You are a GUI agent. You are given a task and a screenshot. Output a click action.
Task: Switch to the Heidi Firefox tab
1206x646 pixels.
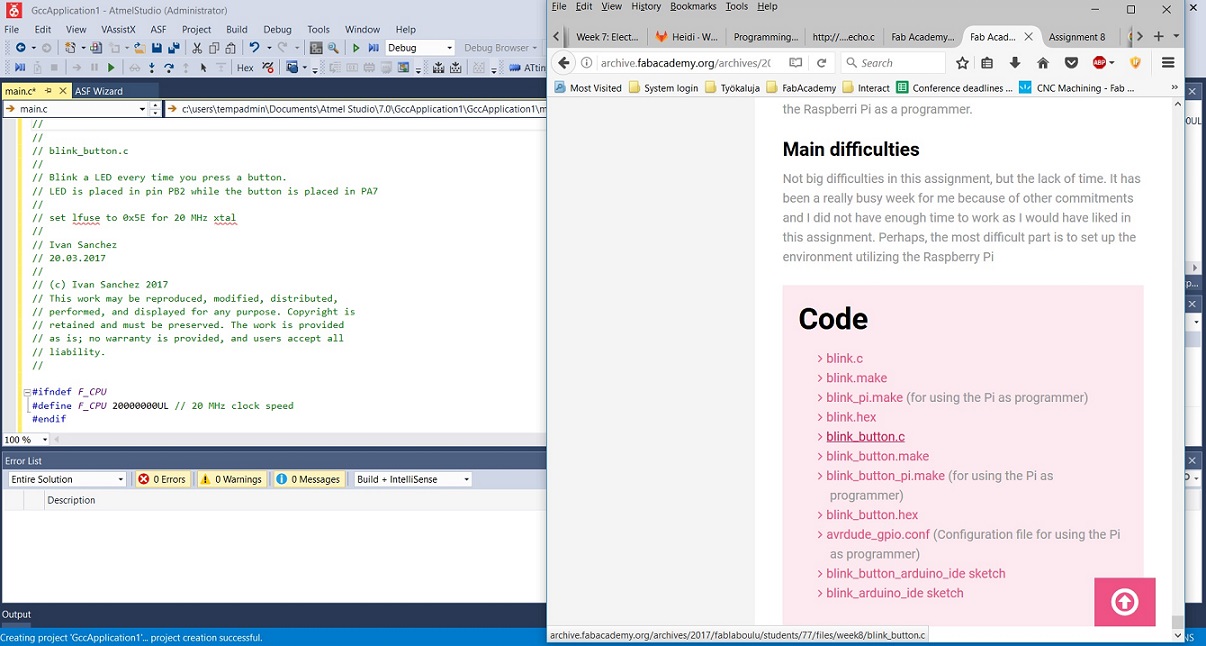(x=687, y=36)
